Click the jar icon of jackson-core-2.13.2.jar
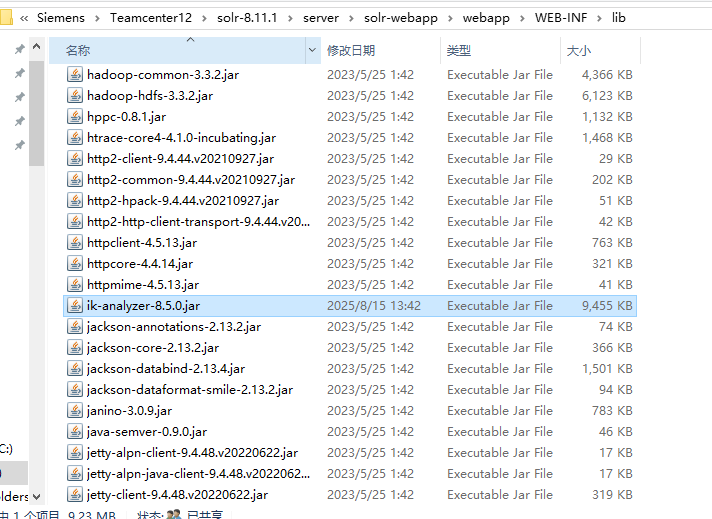Image resolution: width=712 pixels, height=519 pixels. pos(75,347)
